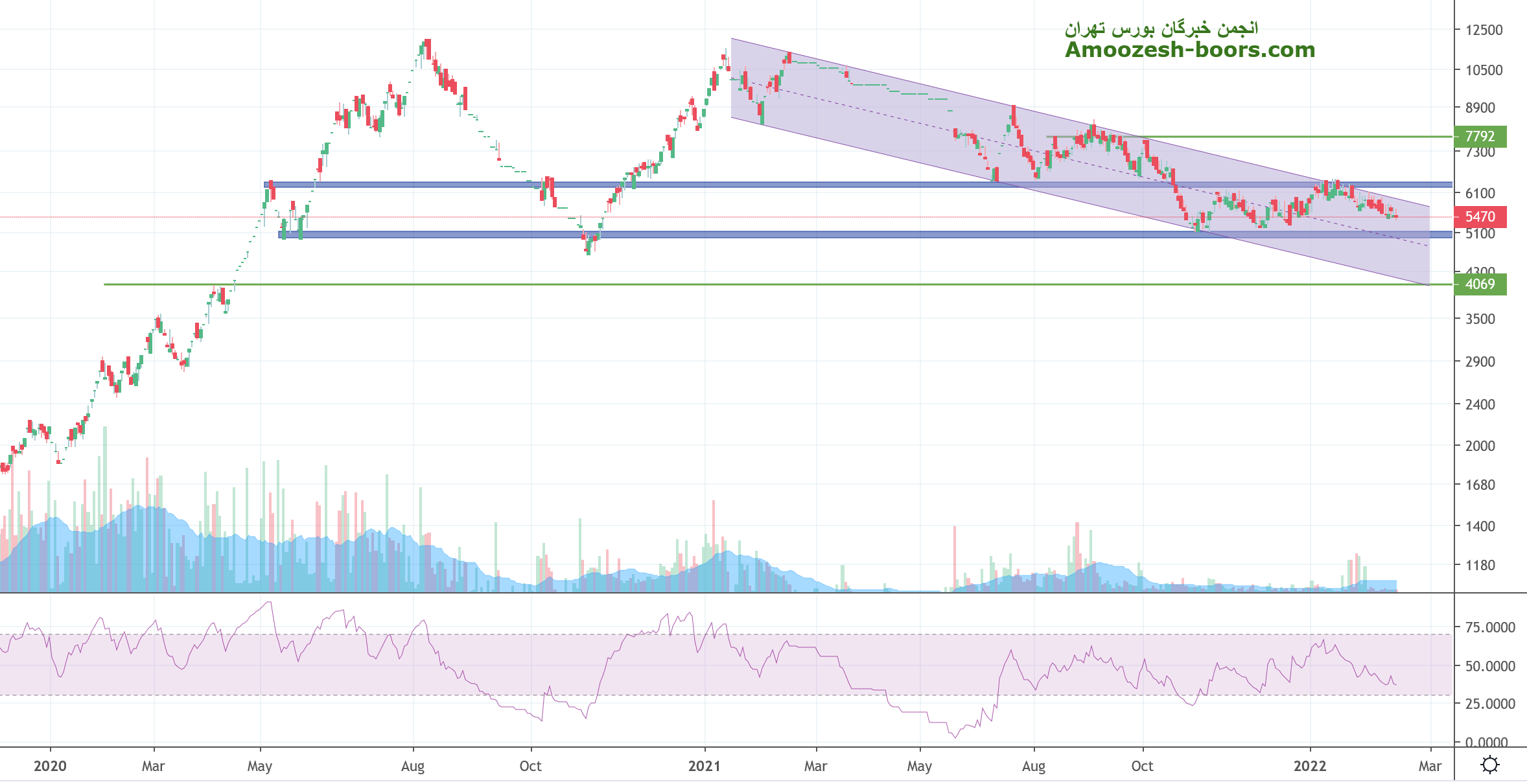Viewport: 1527px width, 784px height.
Task: Click the 7792 green price label
Action: (x=1480, y=137)
